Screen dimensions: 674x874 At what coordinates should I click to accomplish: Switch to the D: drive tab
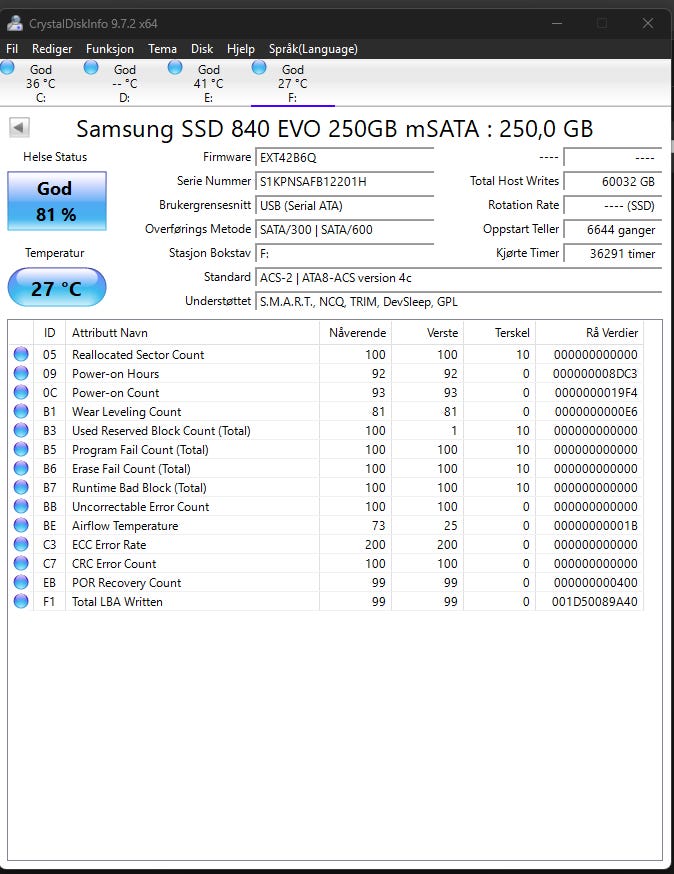(x=125, y=83)
